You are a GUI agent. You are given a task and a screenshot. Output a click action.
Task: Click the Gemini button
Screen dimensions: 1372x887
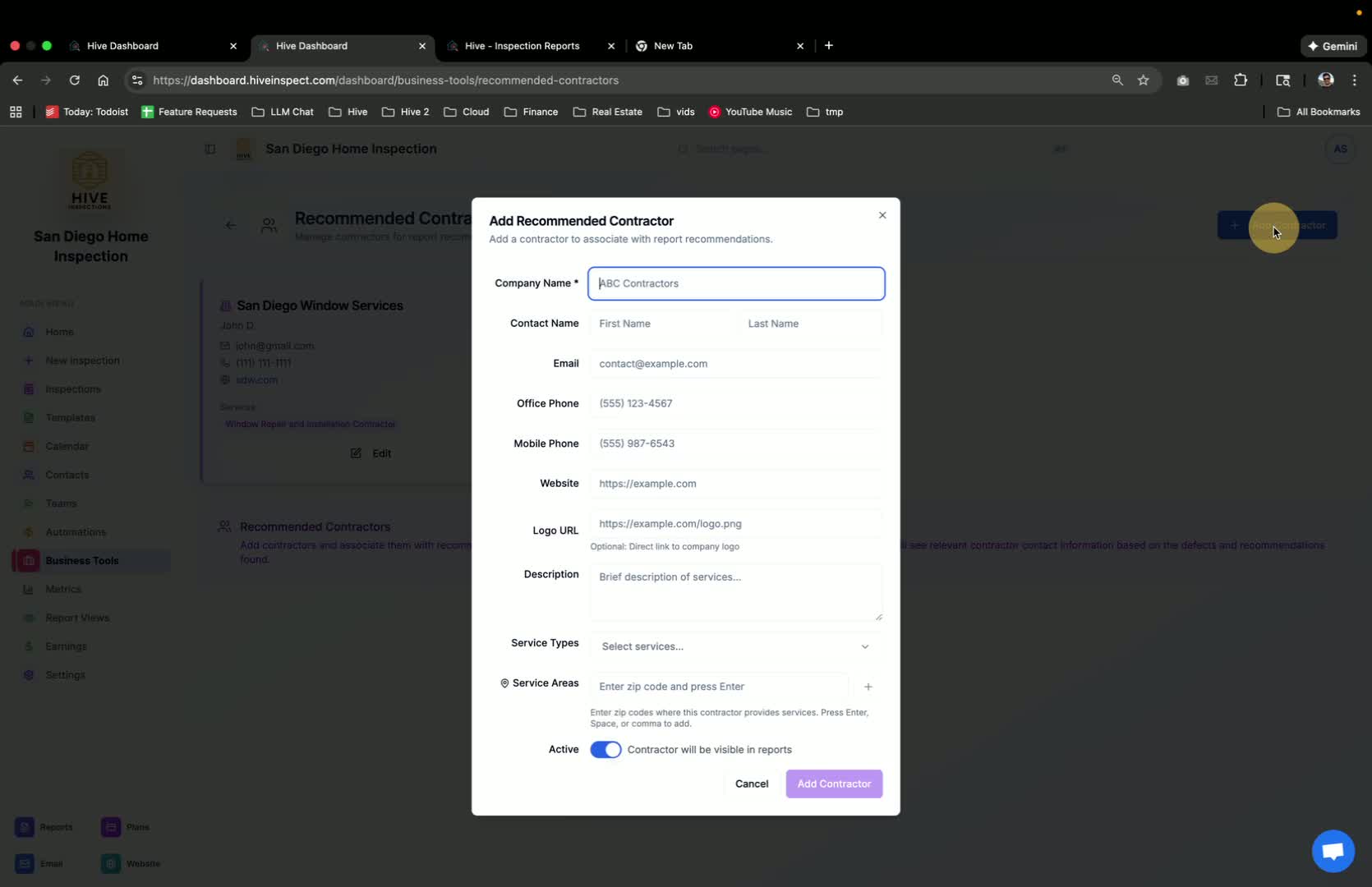[x=1333, y=46]
